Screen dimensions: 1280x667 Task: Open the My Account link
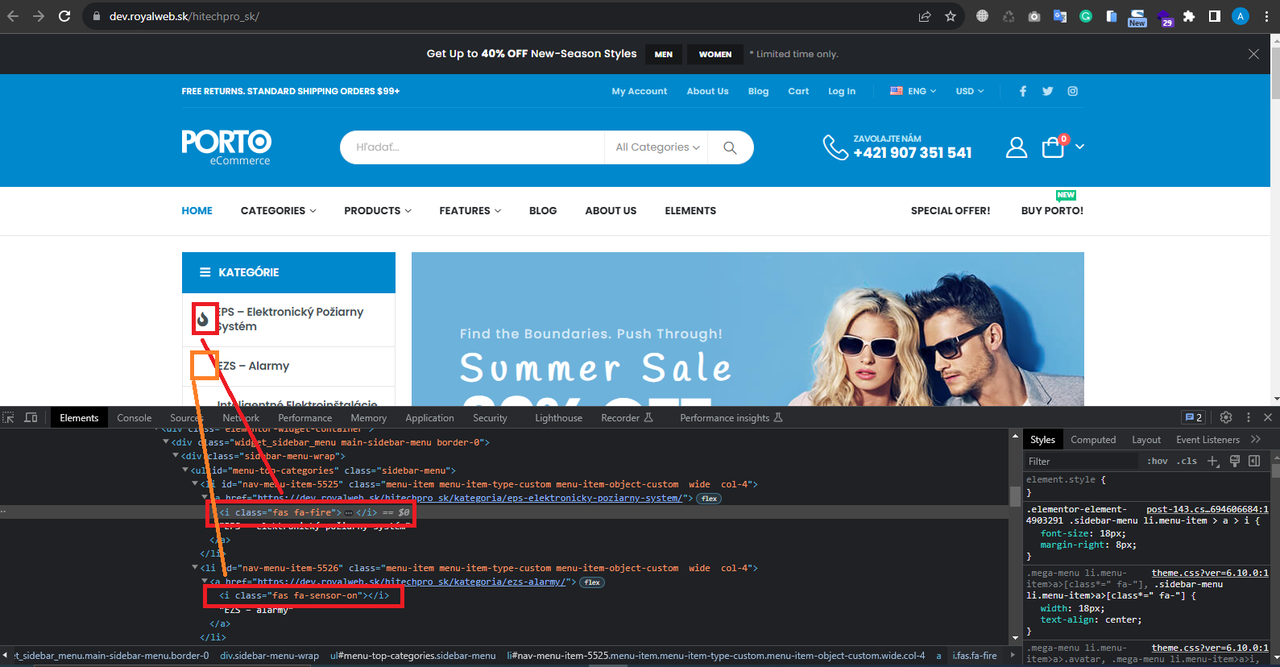(639, 91)
